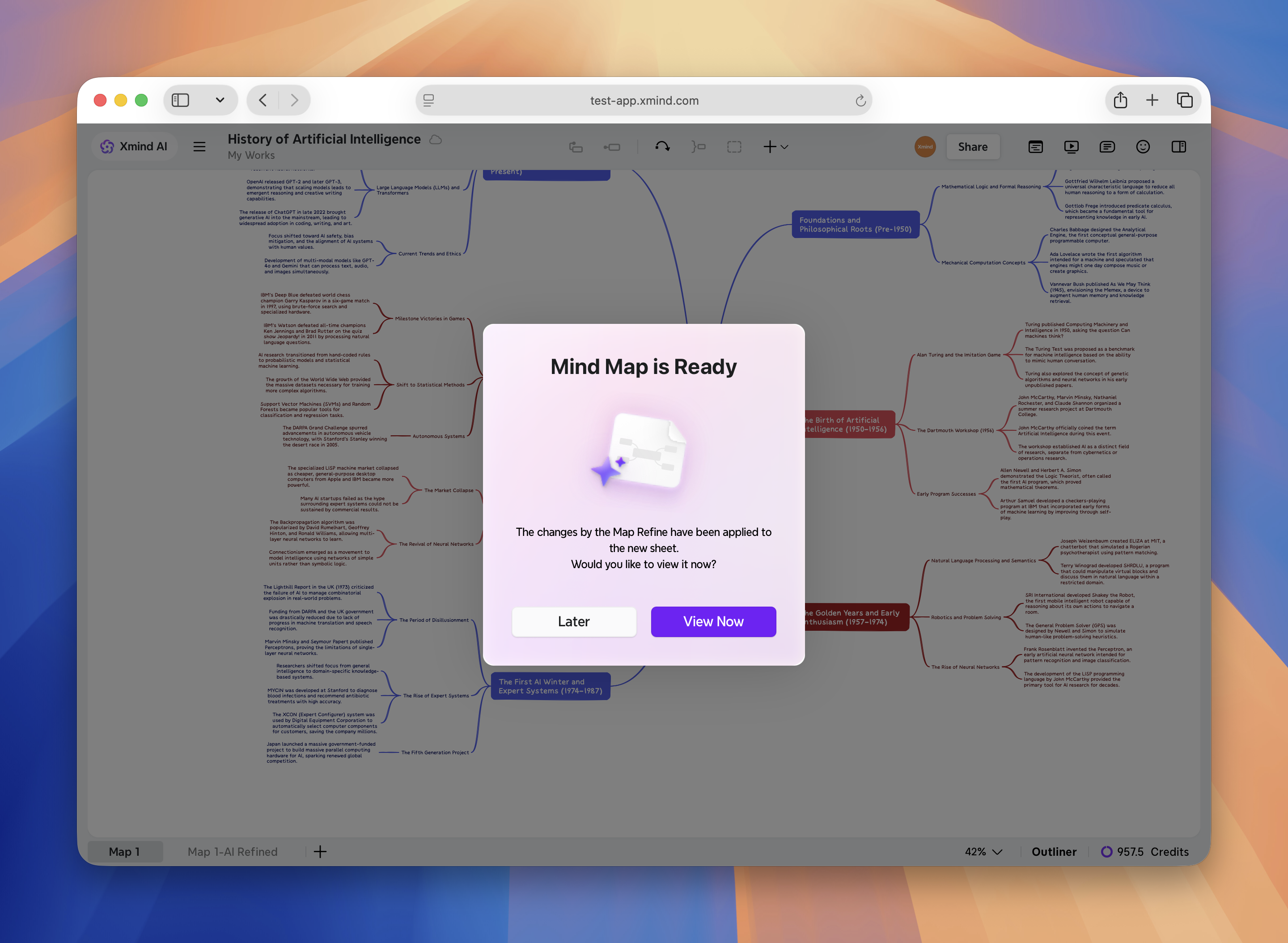Screen dimensions: 1288x943
Task: Insert a summary bracket
Action: (x=699, y=147)
